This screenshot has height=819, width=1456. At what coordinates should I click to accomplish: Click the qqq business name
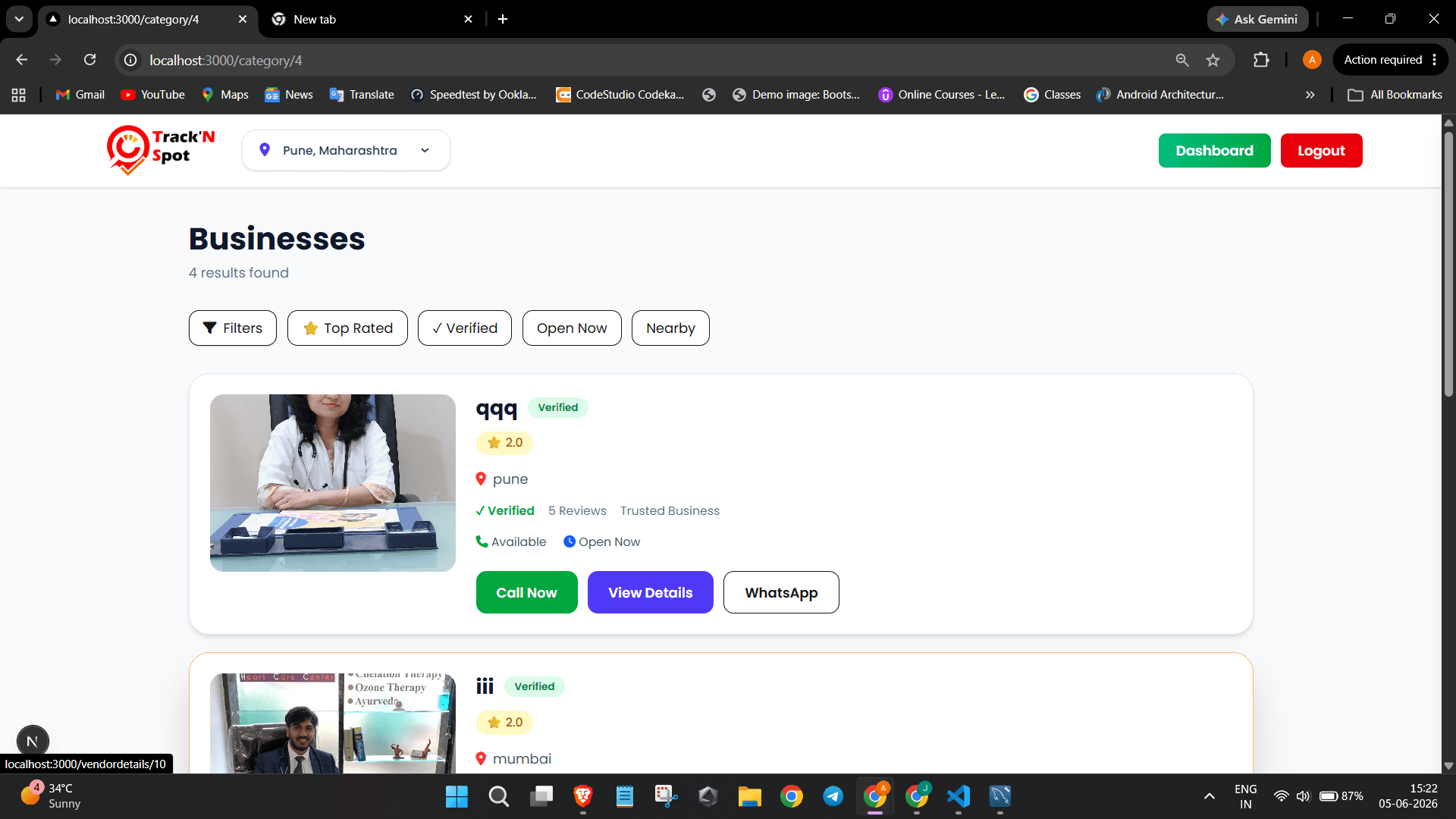coord(497,409)
